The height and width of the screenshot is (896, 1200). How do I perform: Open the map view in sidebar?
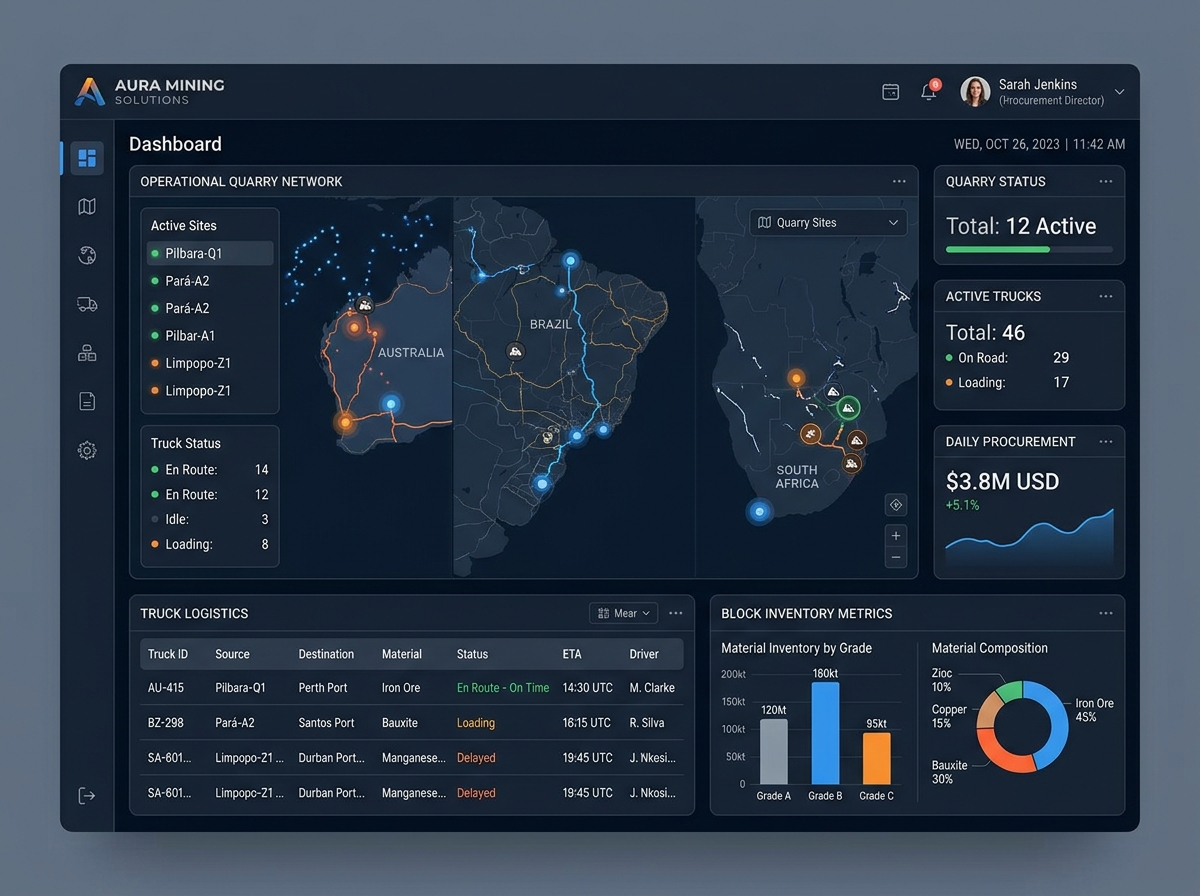tap(87, 206)
